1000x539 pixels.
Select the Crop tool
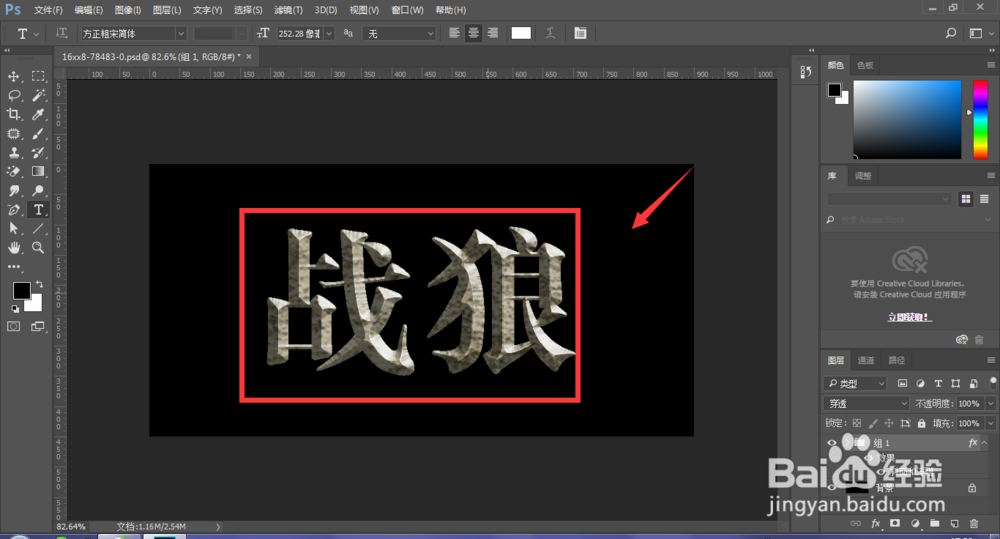(13, 115)
